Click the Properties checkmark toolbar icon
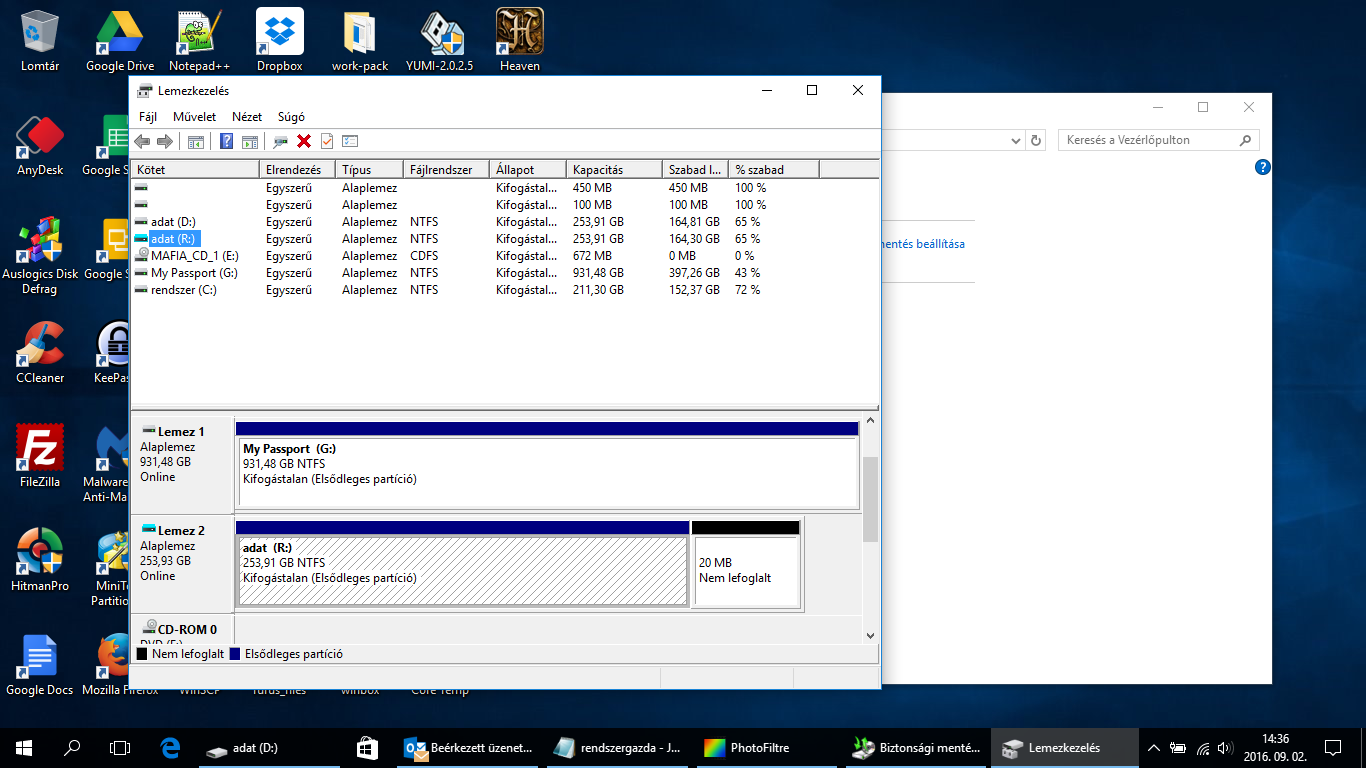Viewport: 1366px width, 768px height. 325,141
